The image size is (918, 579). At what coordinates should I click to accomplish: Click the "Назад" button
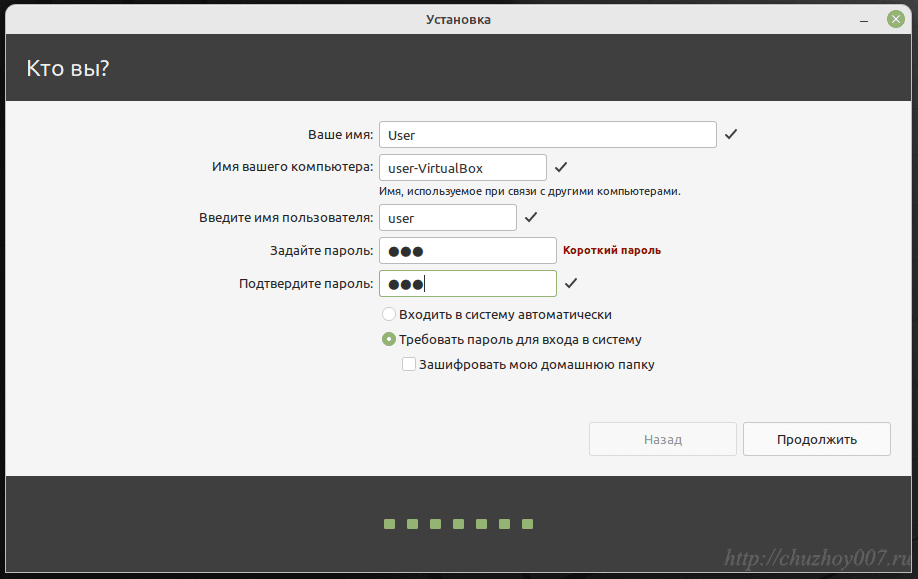(662, 439)
